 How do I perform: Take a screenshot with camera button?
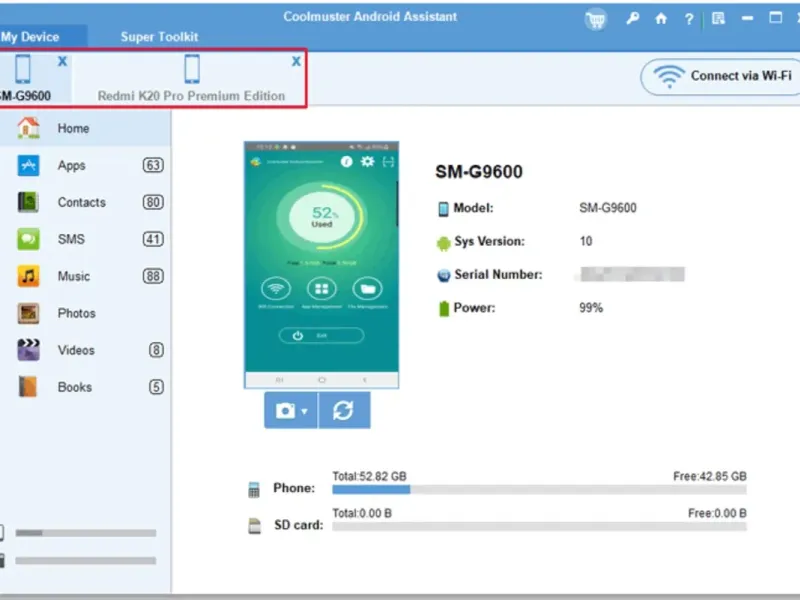click(x=285, y=410)
